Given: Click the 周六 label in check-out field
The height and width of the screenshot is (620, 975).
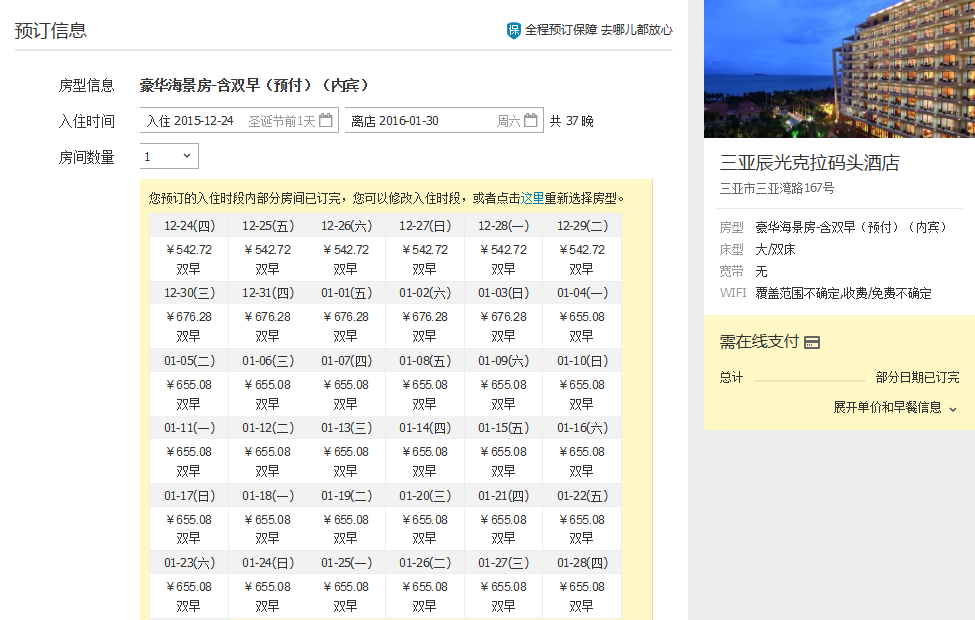Looking at the screenshot, I should click(x=508, y=121).
